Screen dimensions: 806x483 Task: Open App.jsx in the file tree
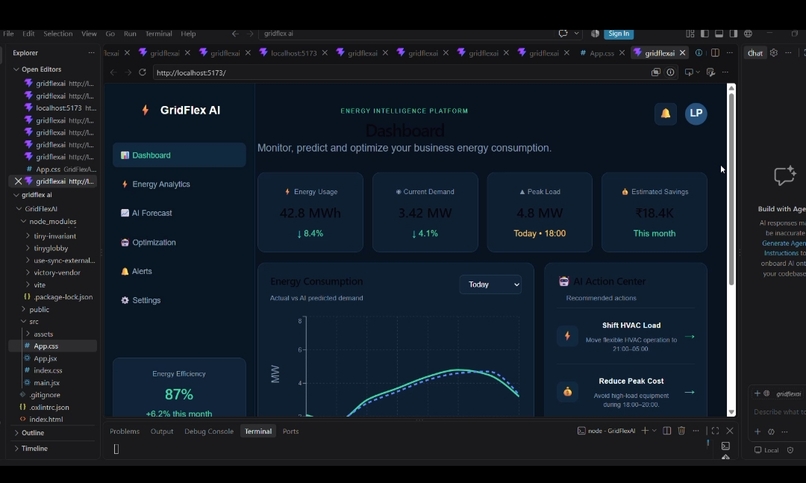coord(45,358)
